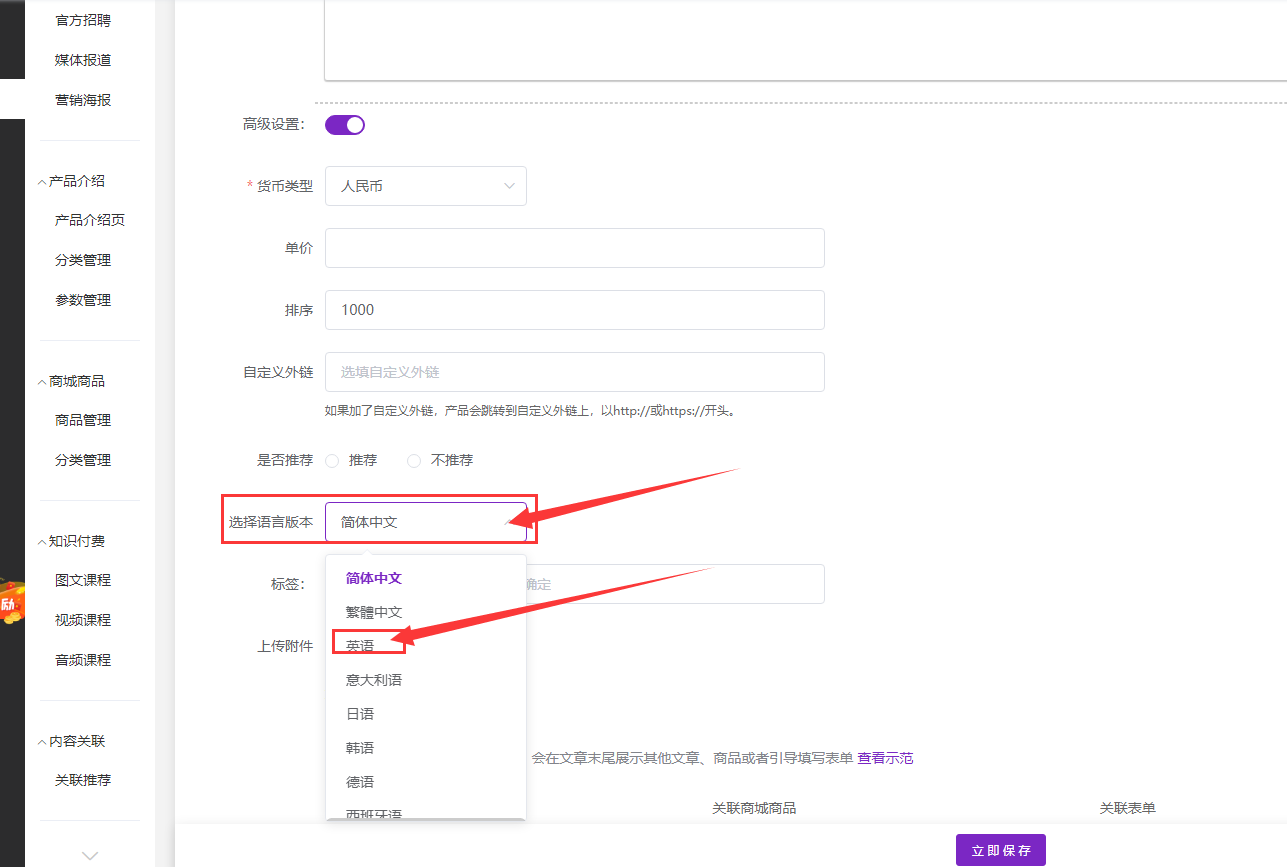Select the 不推荐 radio button

[x=414, y=461]
